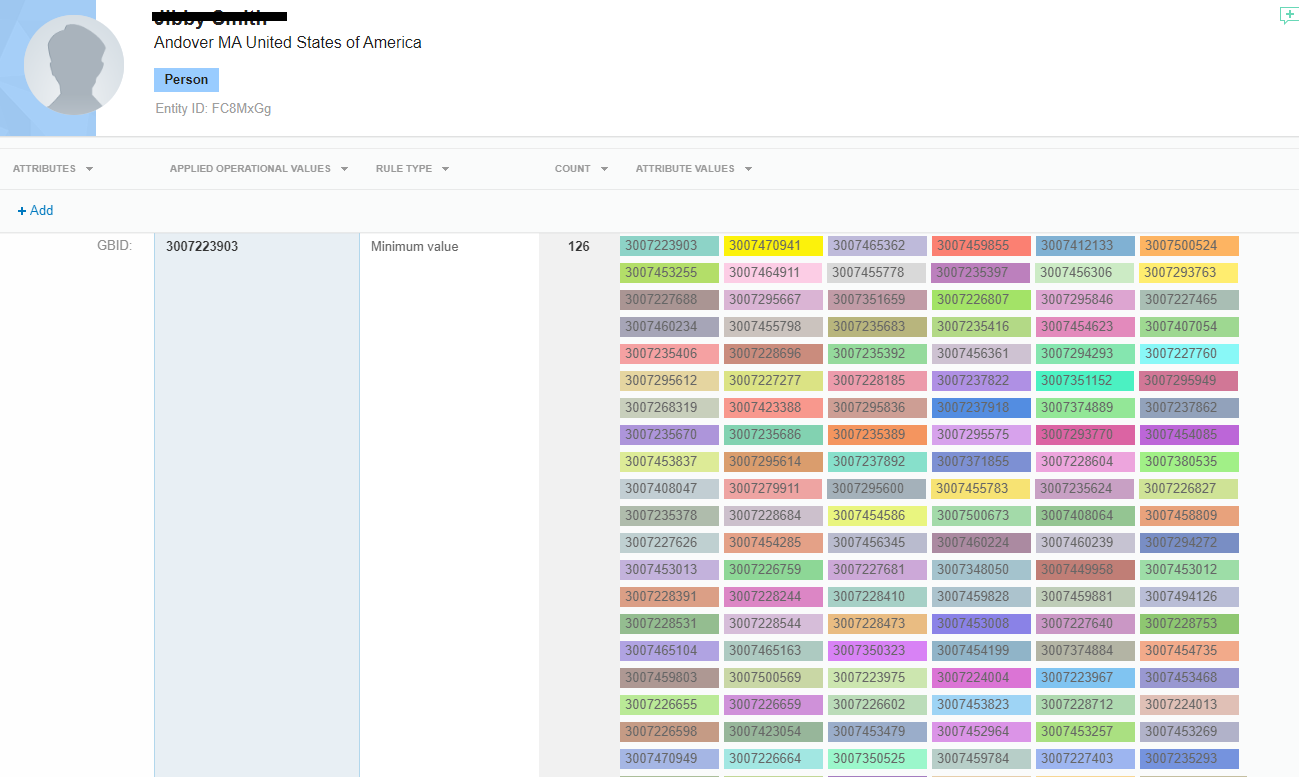Open the APPLIED OPERATIONAL VALUES column dropdown
Screen dimensions: 1299x777
pyautogui.click(x=344, y=169)
